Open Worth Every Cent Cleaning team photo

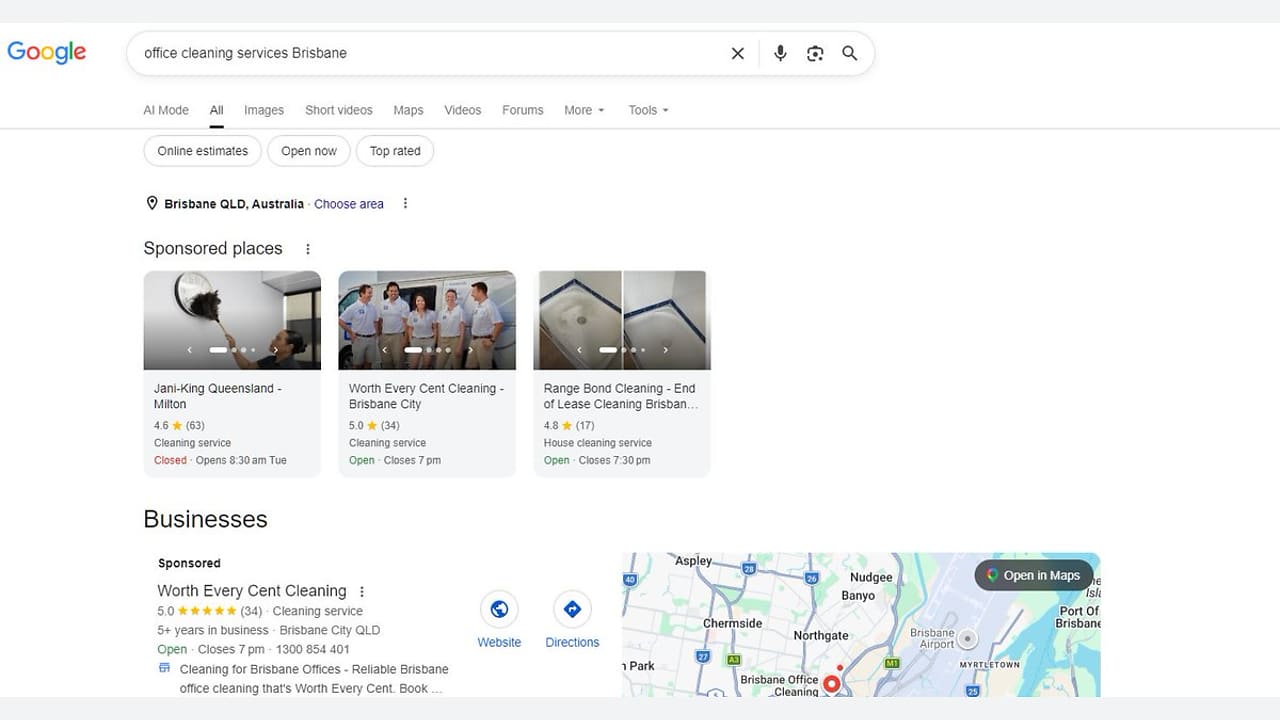(x=427, y=320)
